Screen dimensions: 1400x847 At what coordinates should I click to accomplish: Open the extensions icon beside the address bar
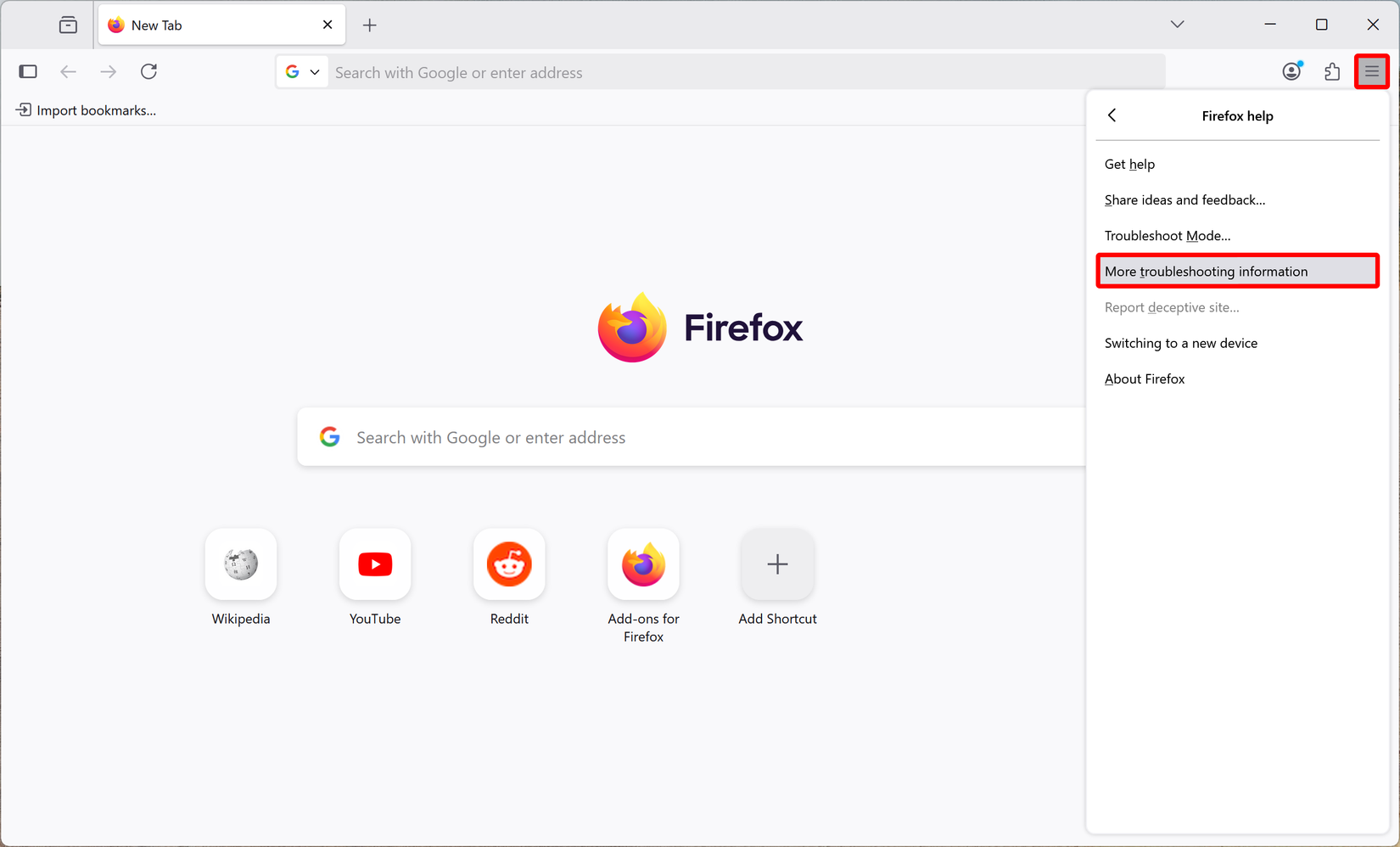point(1331,71)
